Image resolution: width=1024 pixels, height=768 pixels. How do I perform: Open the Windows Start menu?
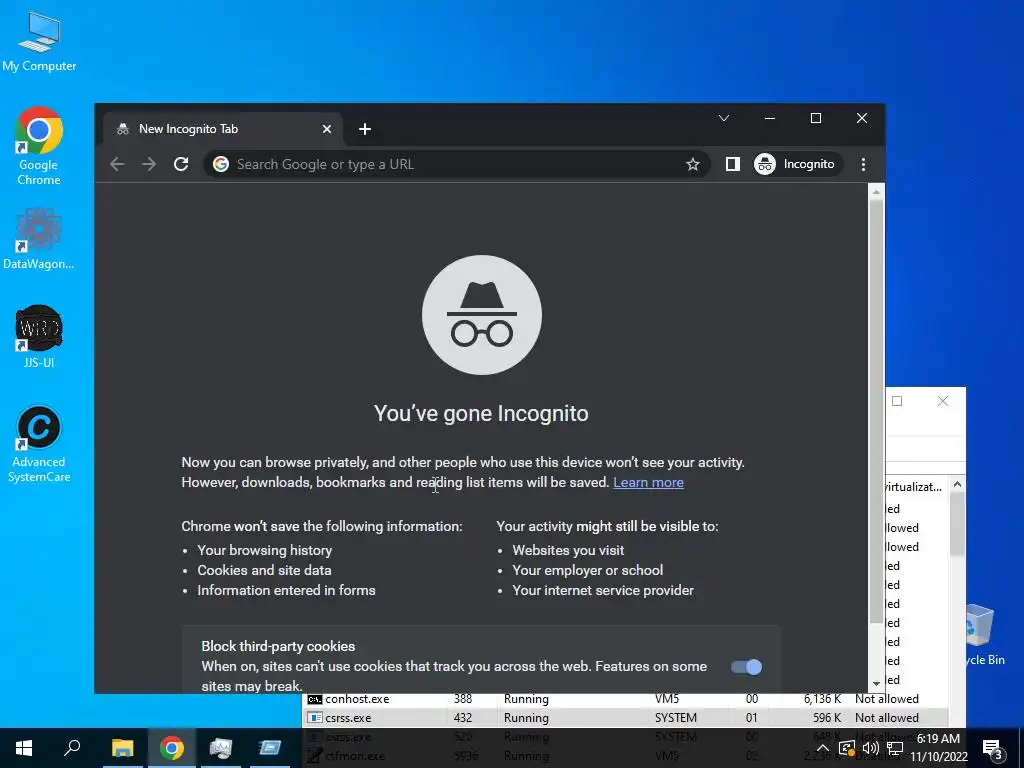point(24,748)
